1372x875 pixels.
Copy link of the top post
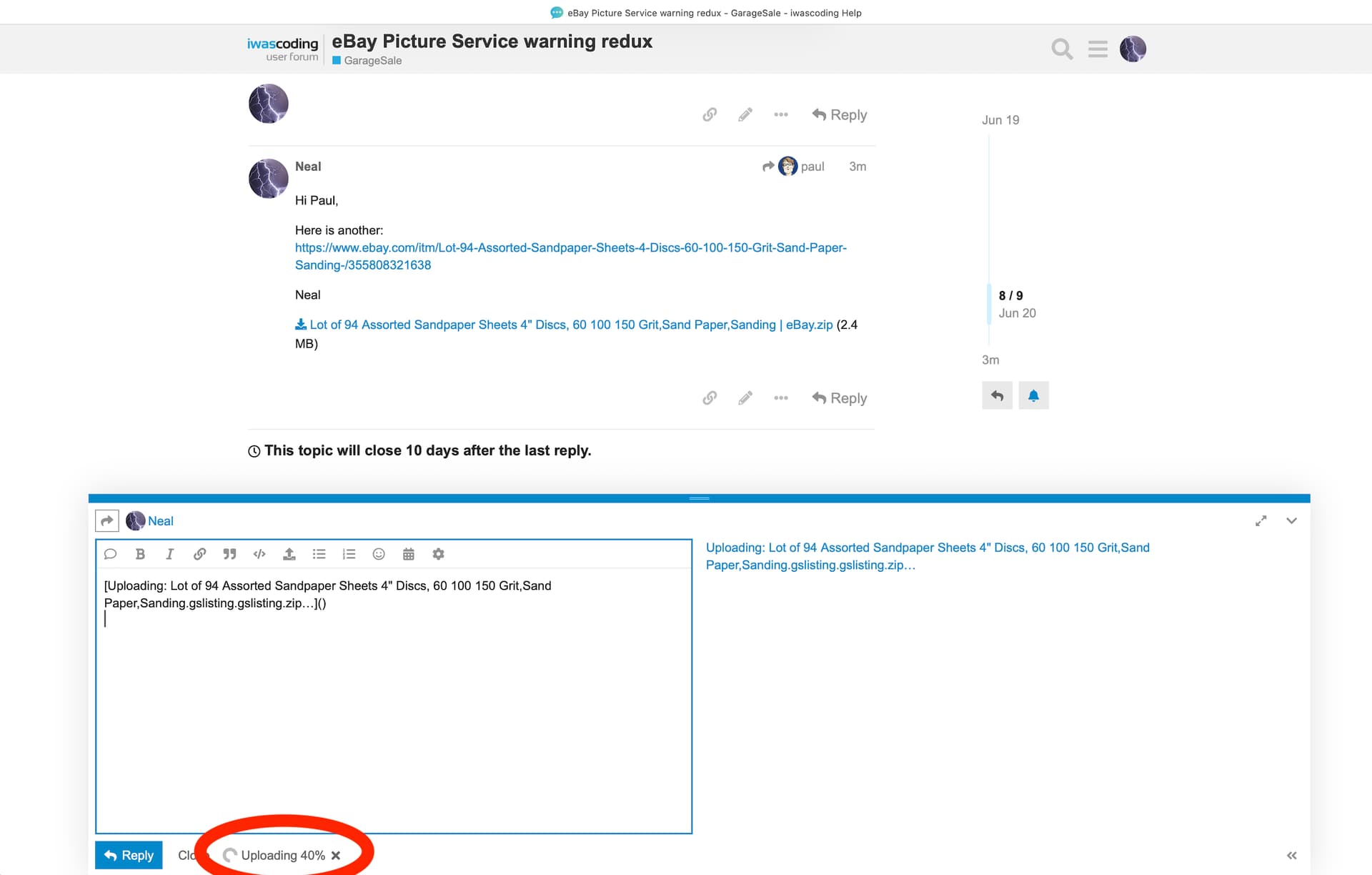(710, 114)
